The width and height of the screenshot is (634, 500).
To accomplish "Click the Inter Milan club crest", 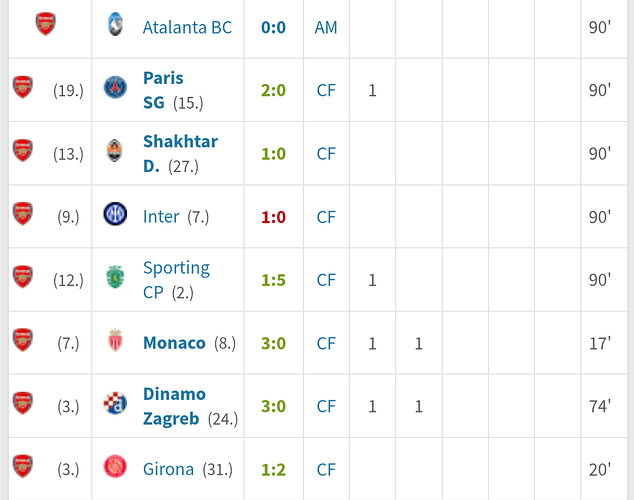I will tap(115, 214).
